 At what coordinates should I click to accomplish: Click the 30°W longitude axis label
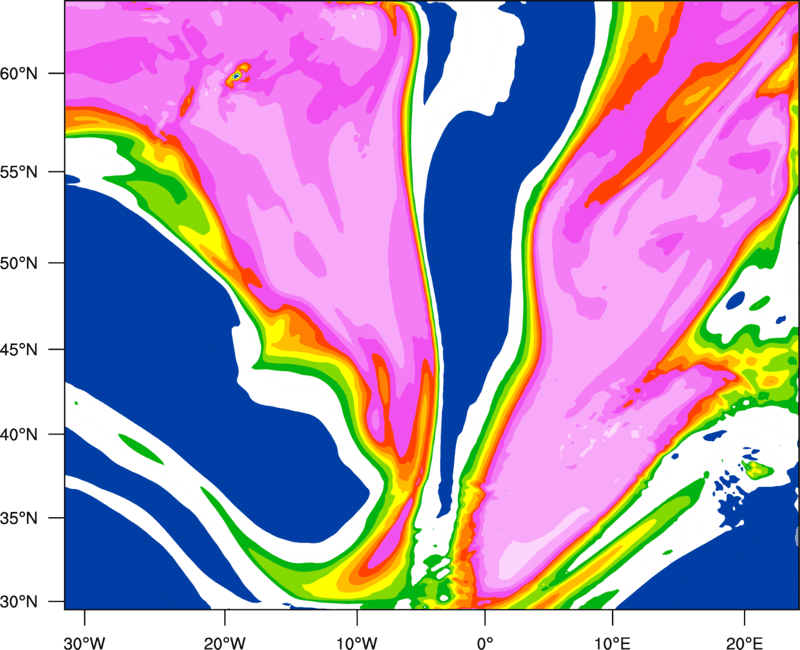point(85,643)
